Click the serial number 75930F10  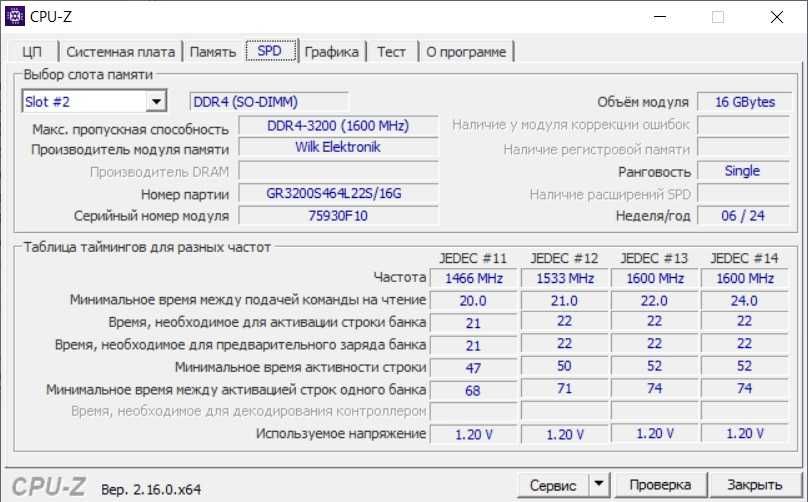[x=338, y=215]
